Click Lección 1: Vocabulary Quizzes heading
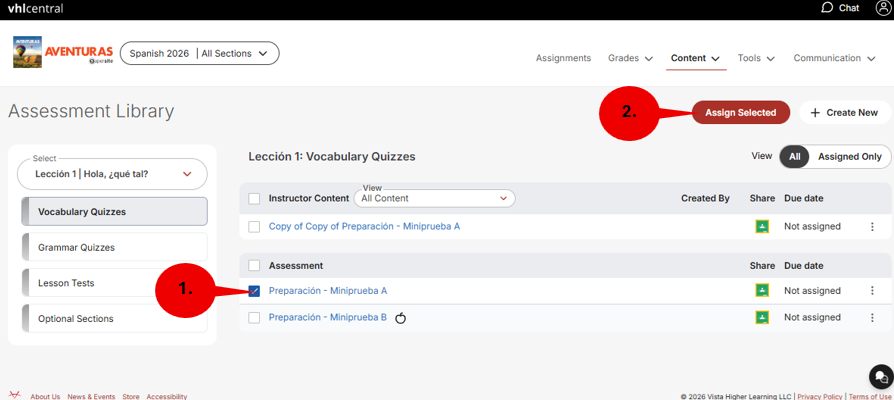Screen dimensions: 894x400 click(332, 157)
